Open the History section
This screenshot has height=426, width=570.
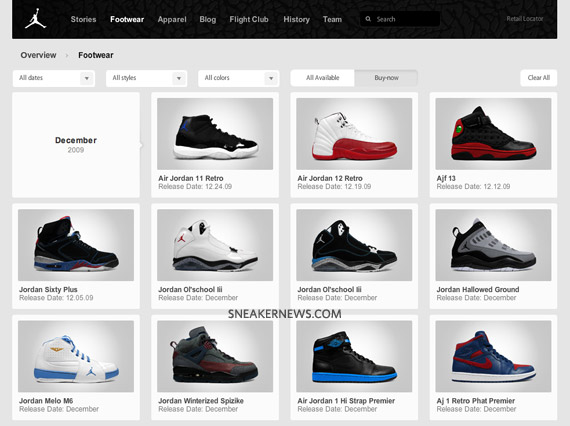[296, 19]
